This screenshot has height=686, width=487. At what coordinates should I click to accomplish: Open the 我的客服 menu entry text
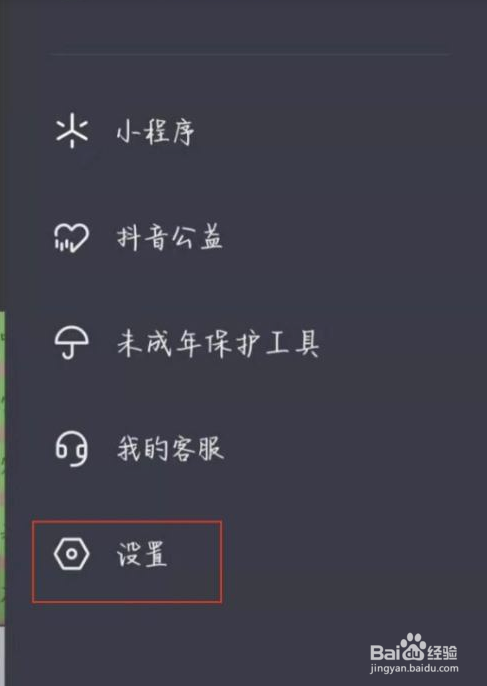coord(170,448)
